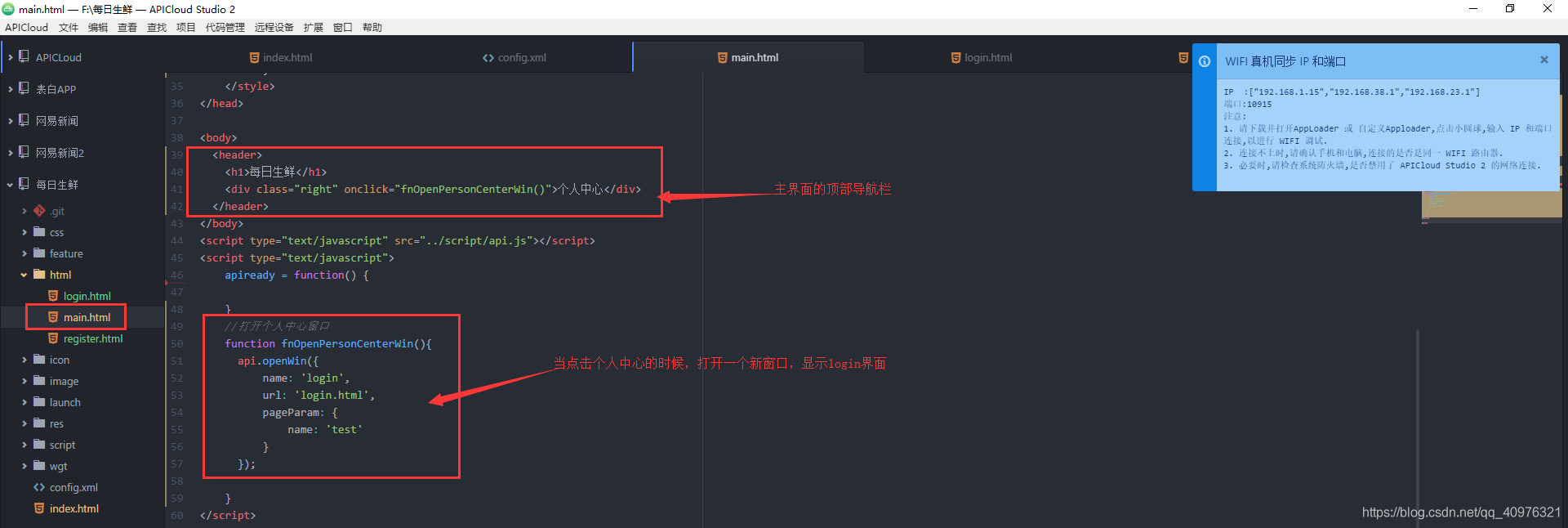Click the wgt folder icon

[39, 466]
